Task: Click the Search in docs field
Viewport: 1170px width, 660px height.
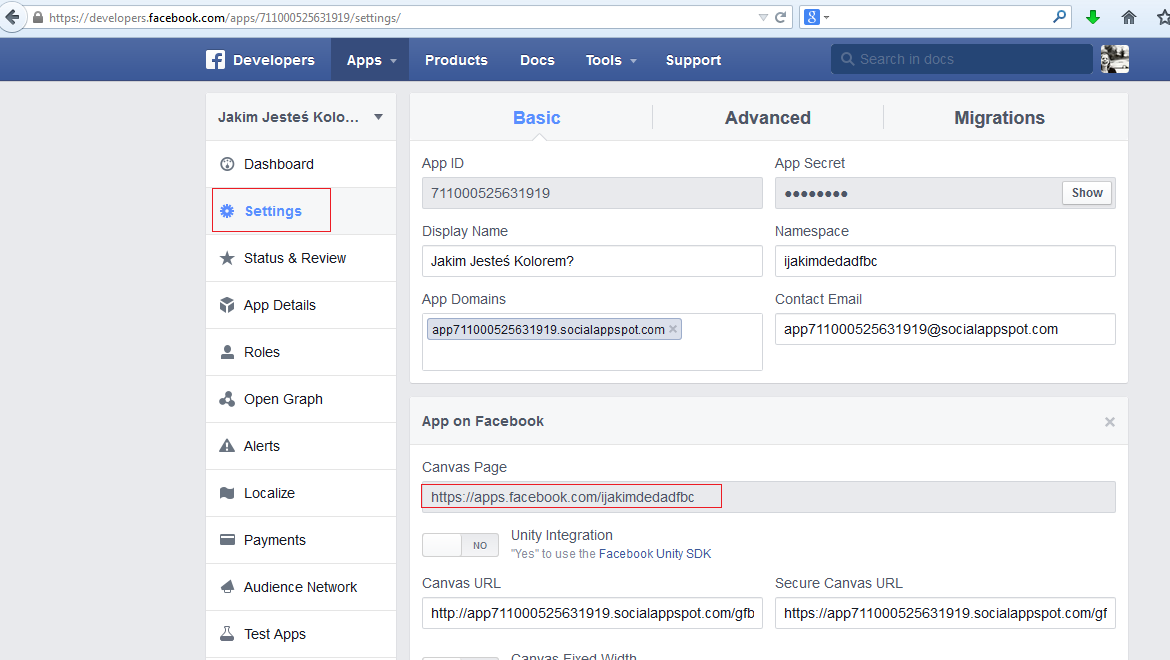Action: coord(962,59)
